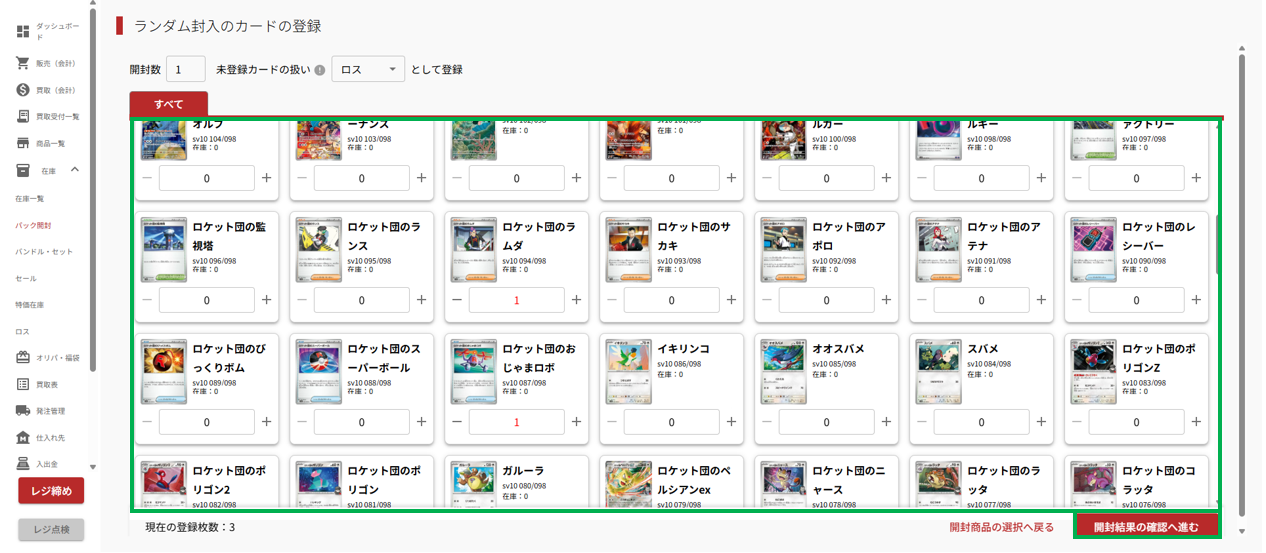Select the すべて tab
This screenshot has height=553, width=1266.
pyautogui.click(x=168, y=104)
